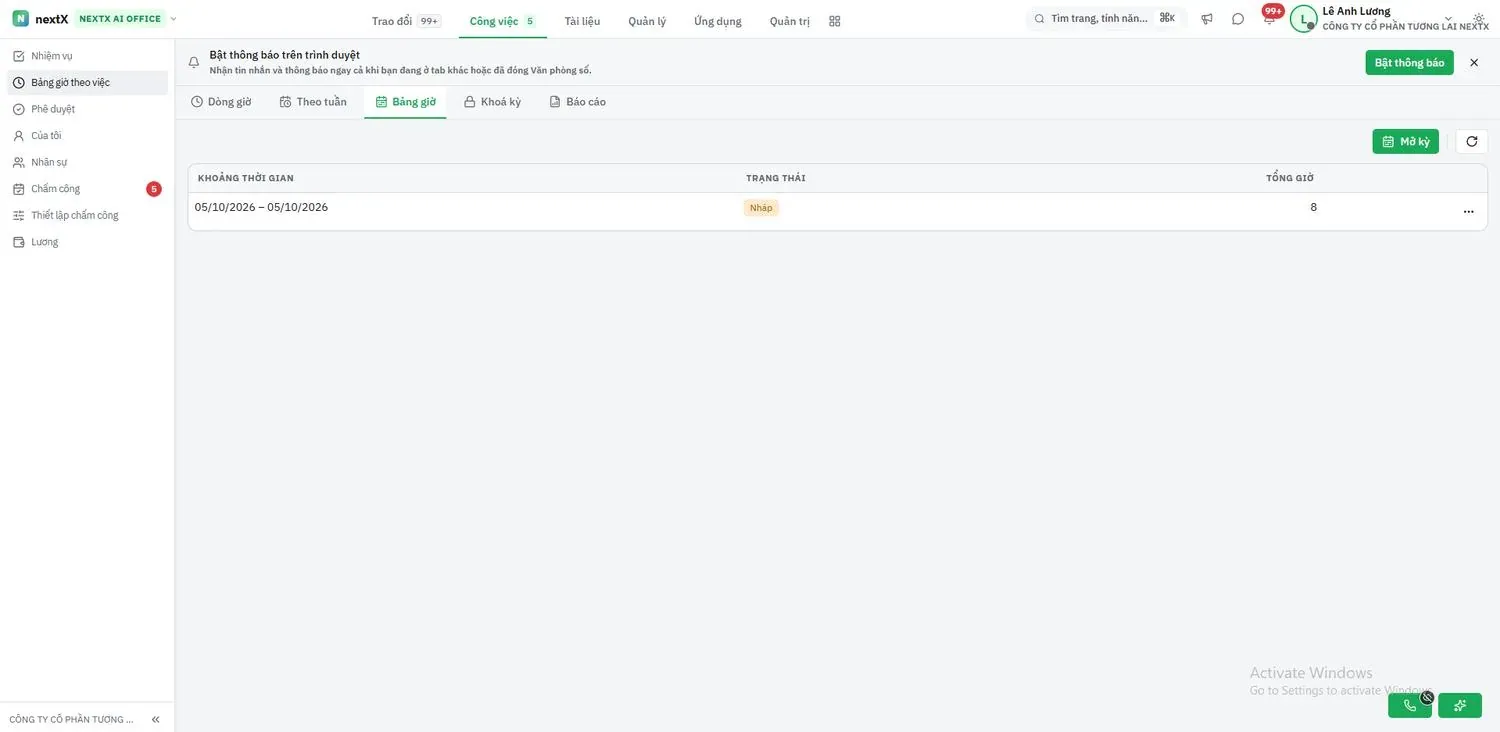Open the chat bubble icon in header
1500x732 pixels.
point(1238,19)
